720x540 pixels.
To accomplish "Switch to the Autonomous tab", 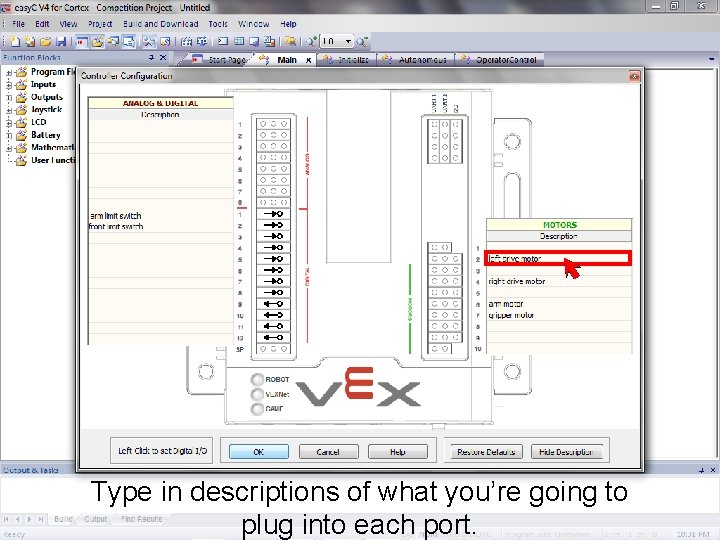I will coord(415,60).
